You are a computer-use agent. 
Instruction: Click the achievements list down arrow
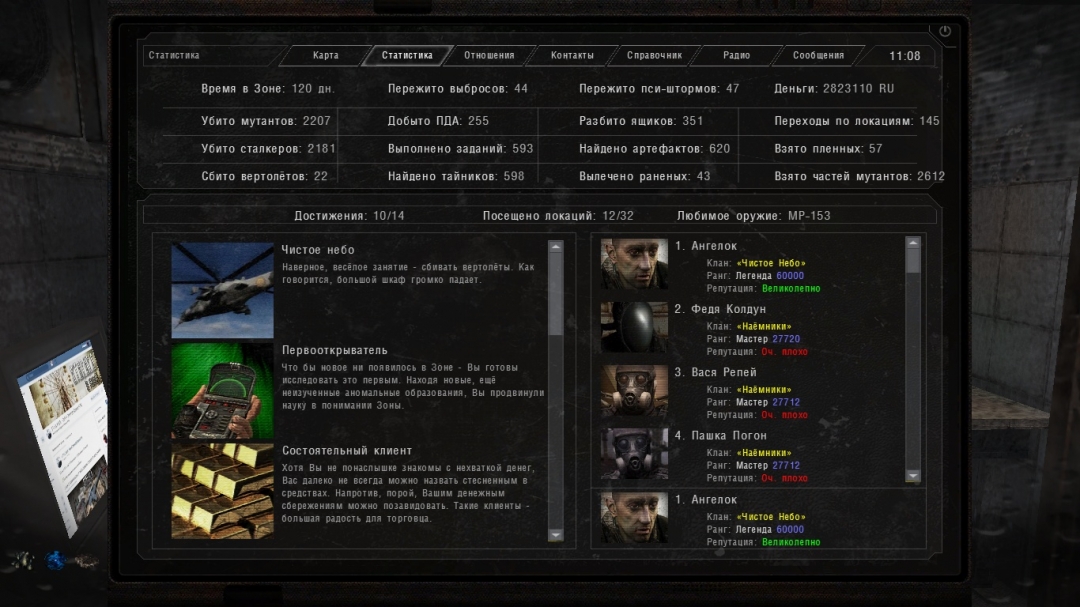pos(556,535)
